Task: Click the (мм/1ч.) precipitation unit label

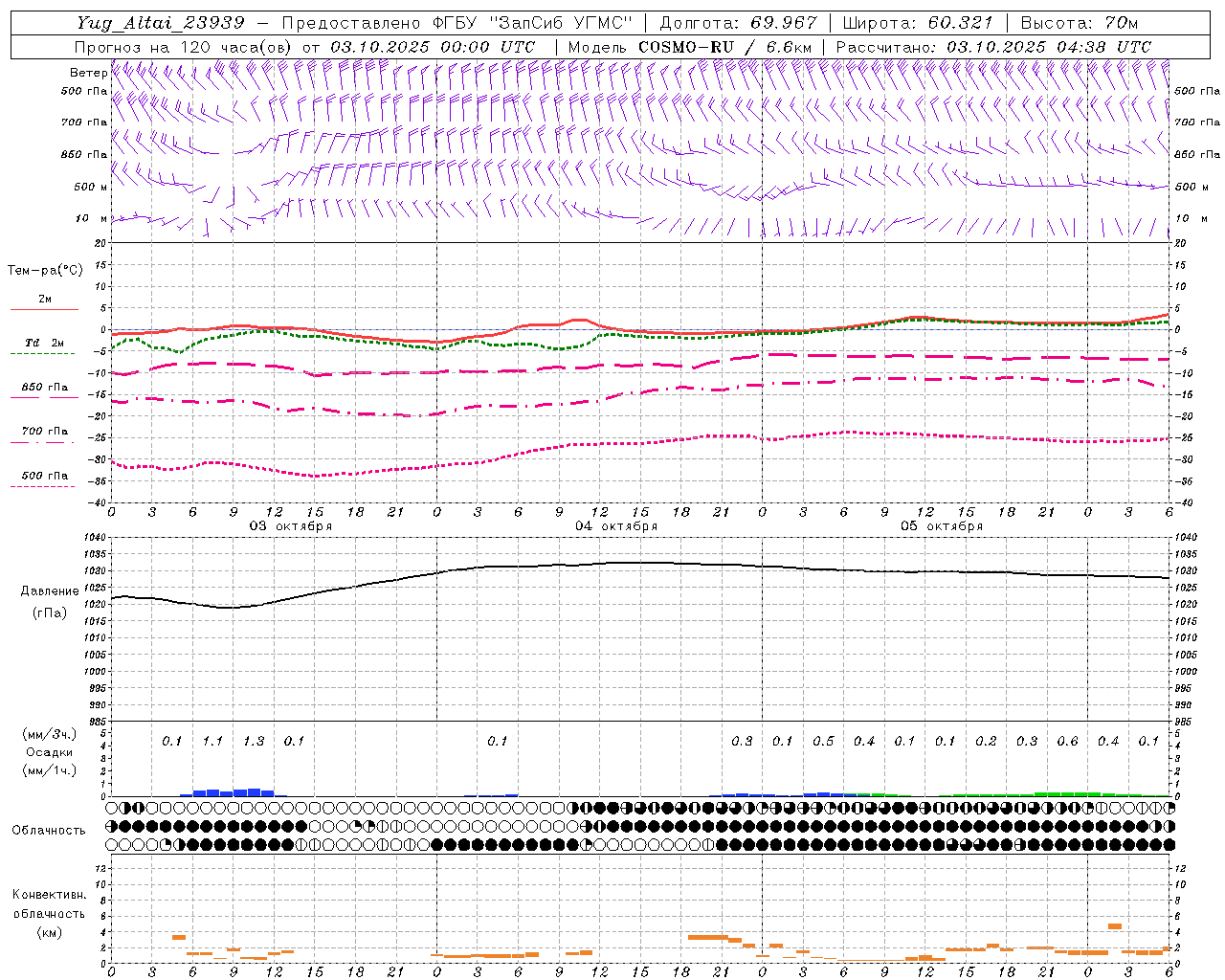Action: click(50, 770)
